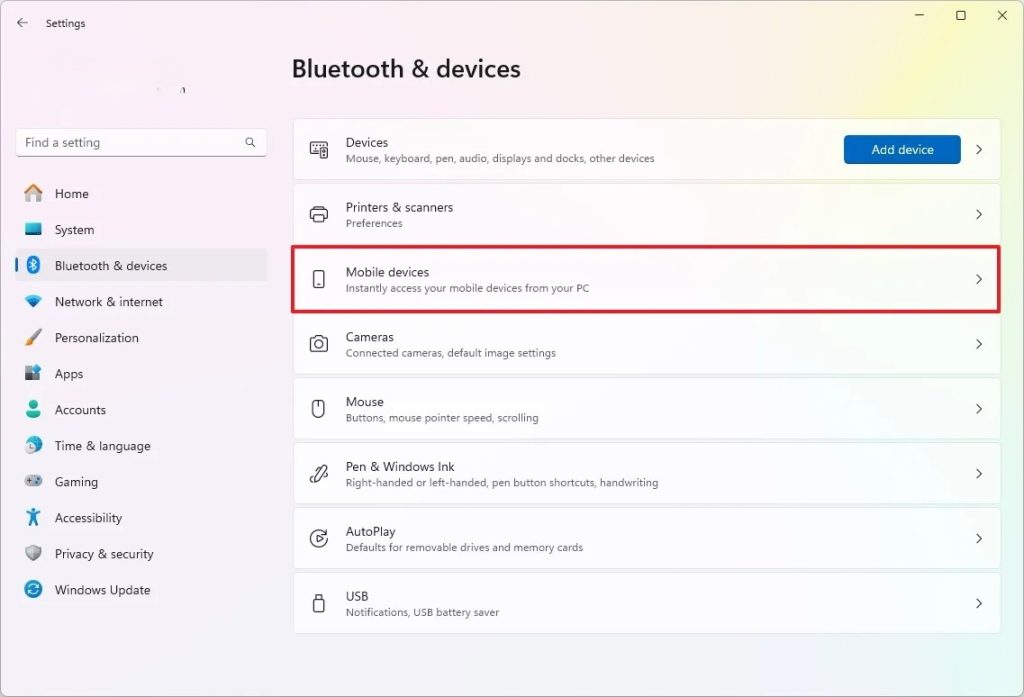Open the System settings section
The image size is (1024, 697).
pyautogui.click(x=74, y=230)
